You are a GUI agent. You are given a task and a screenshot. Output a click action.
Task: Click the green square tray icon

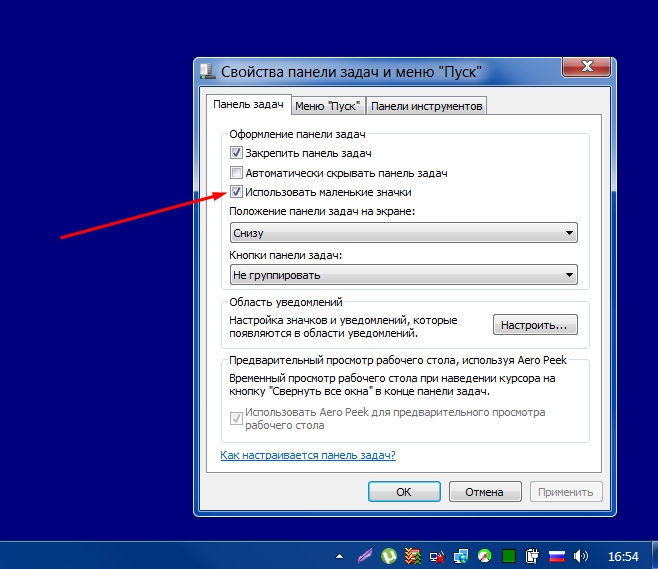[x=509, y=555]
